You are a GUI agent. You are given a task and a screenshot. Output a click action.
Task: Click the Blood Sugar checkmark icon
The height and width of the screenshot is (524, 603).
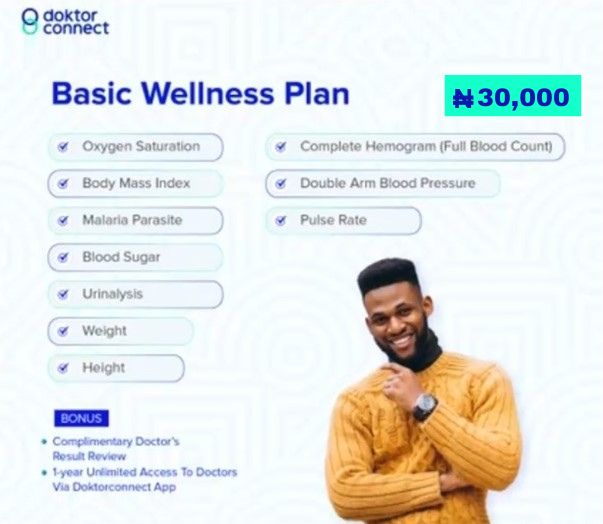(x=63, y=257)
